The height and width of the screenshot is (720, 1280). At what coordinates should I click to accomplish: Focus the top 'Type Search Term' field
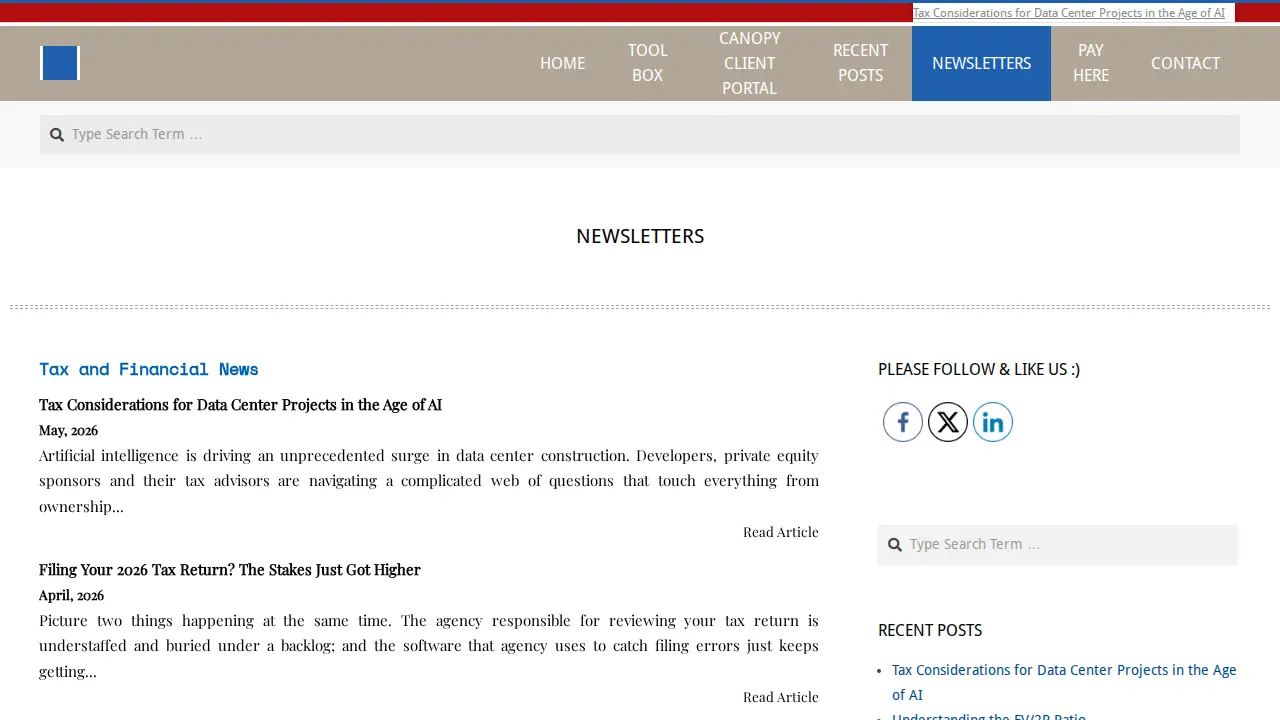click(640, 134)
